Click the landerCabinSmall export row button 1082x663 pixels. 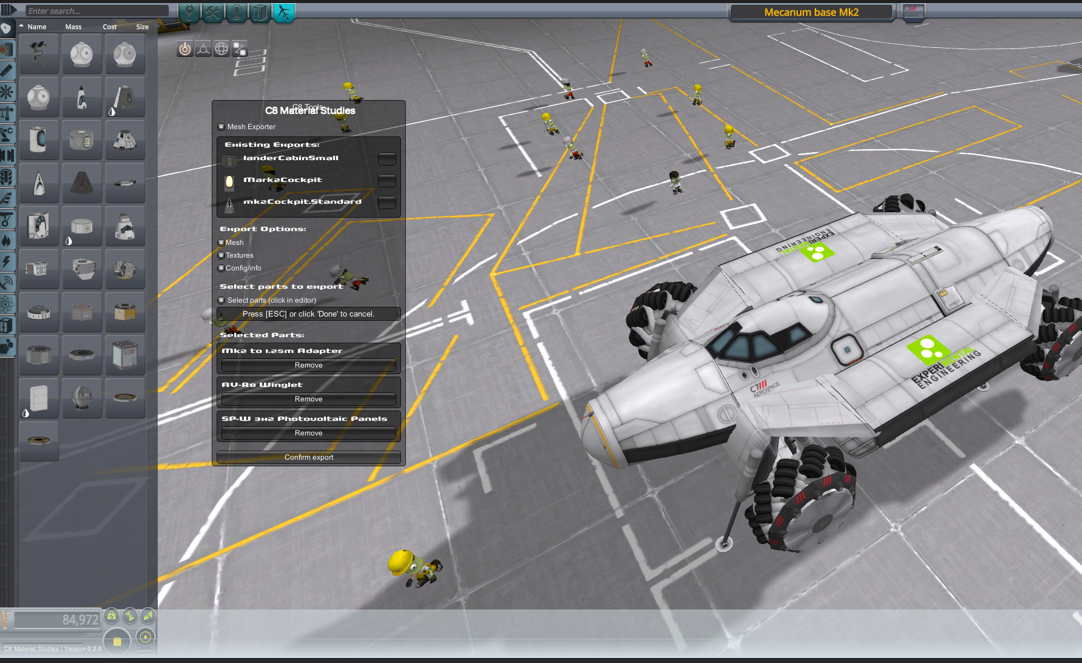point(387,159)
